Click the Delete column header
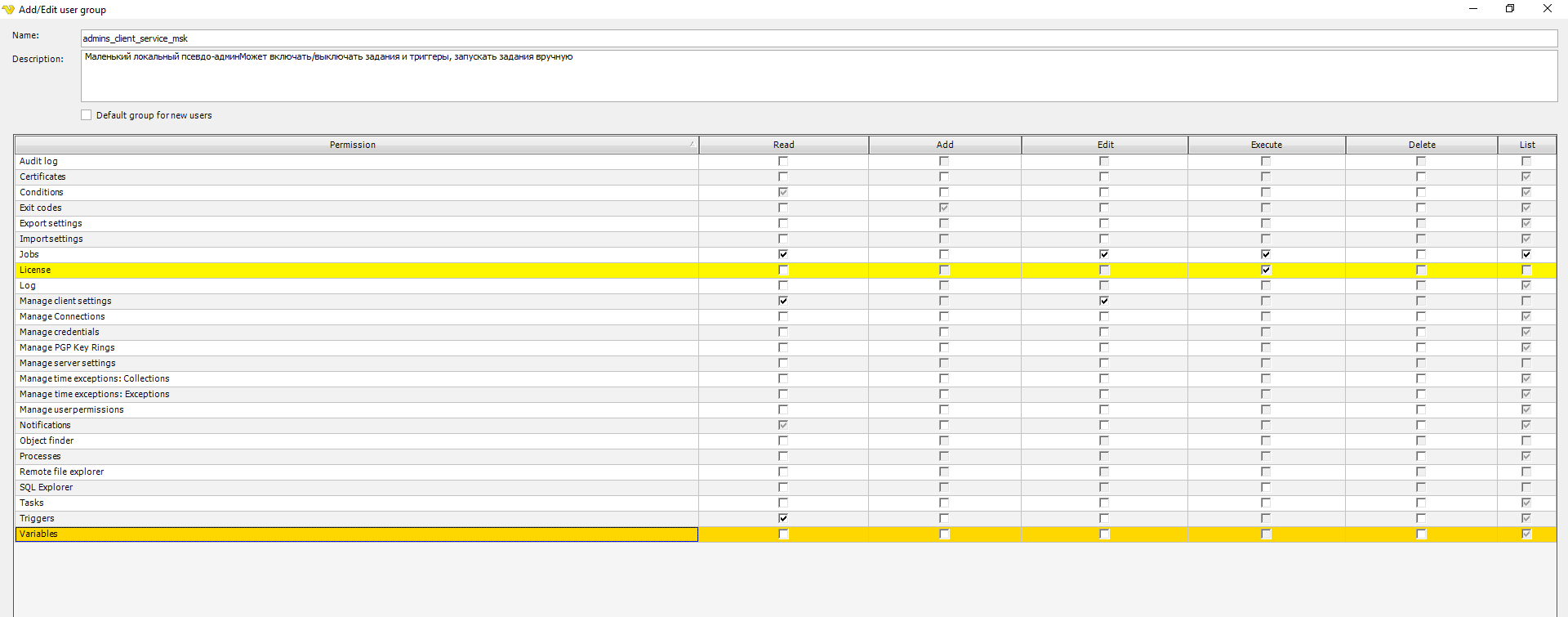Screen dimensions: 1568x617 coord(1421,145)
